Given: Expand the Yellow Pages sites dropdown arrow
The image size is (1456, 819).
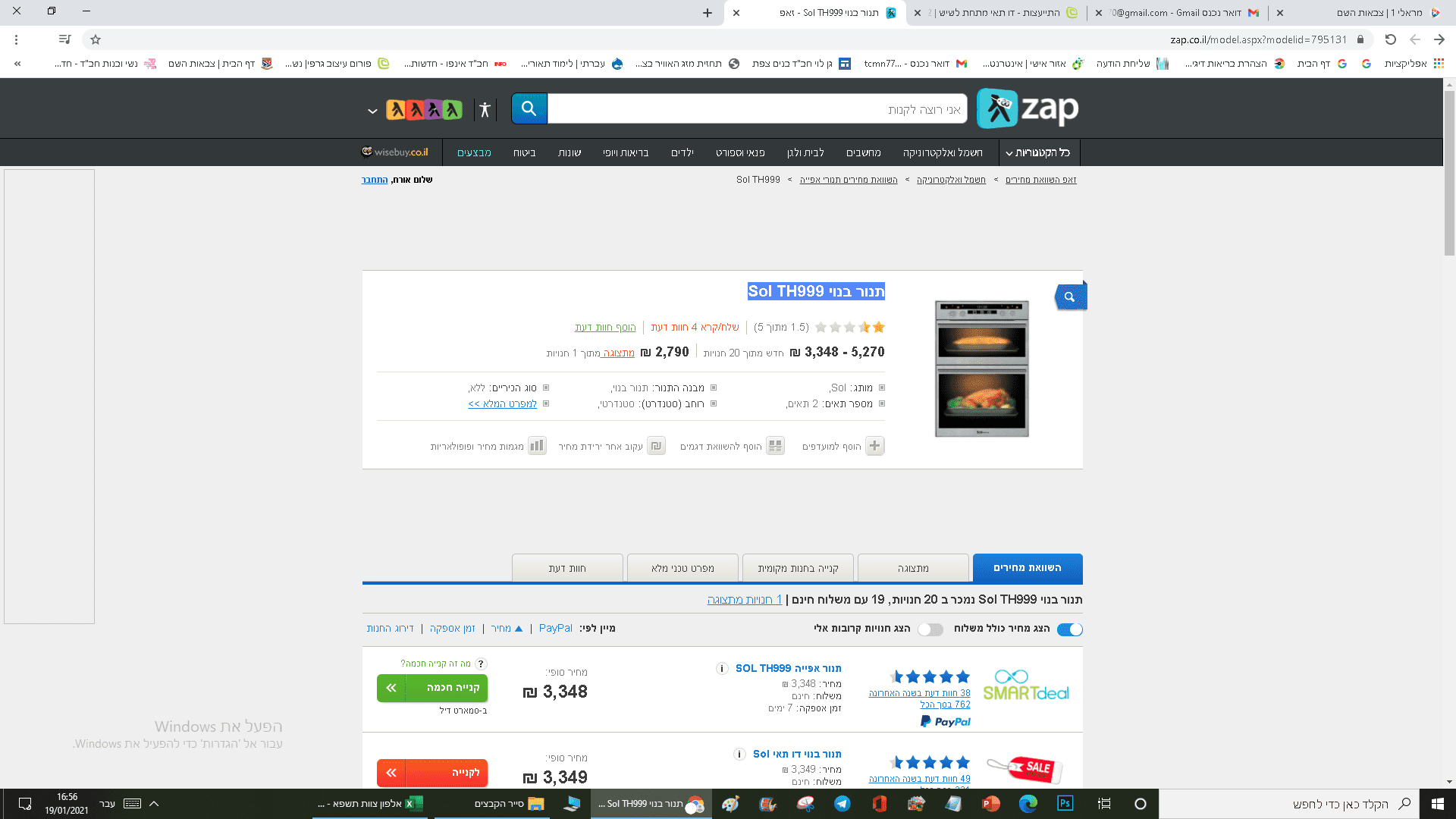Looking at the screenshot, I should pyautogui.click(x=372, y=111).
